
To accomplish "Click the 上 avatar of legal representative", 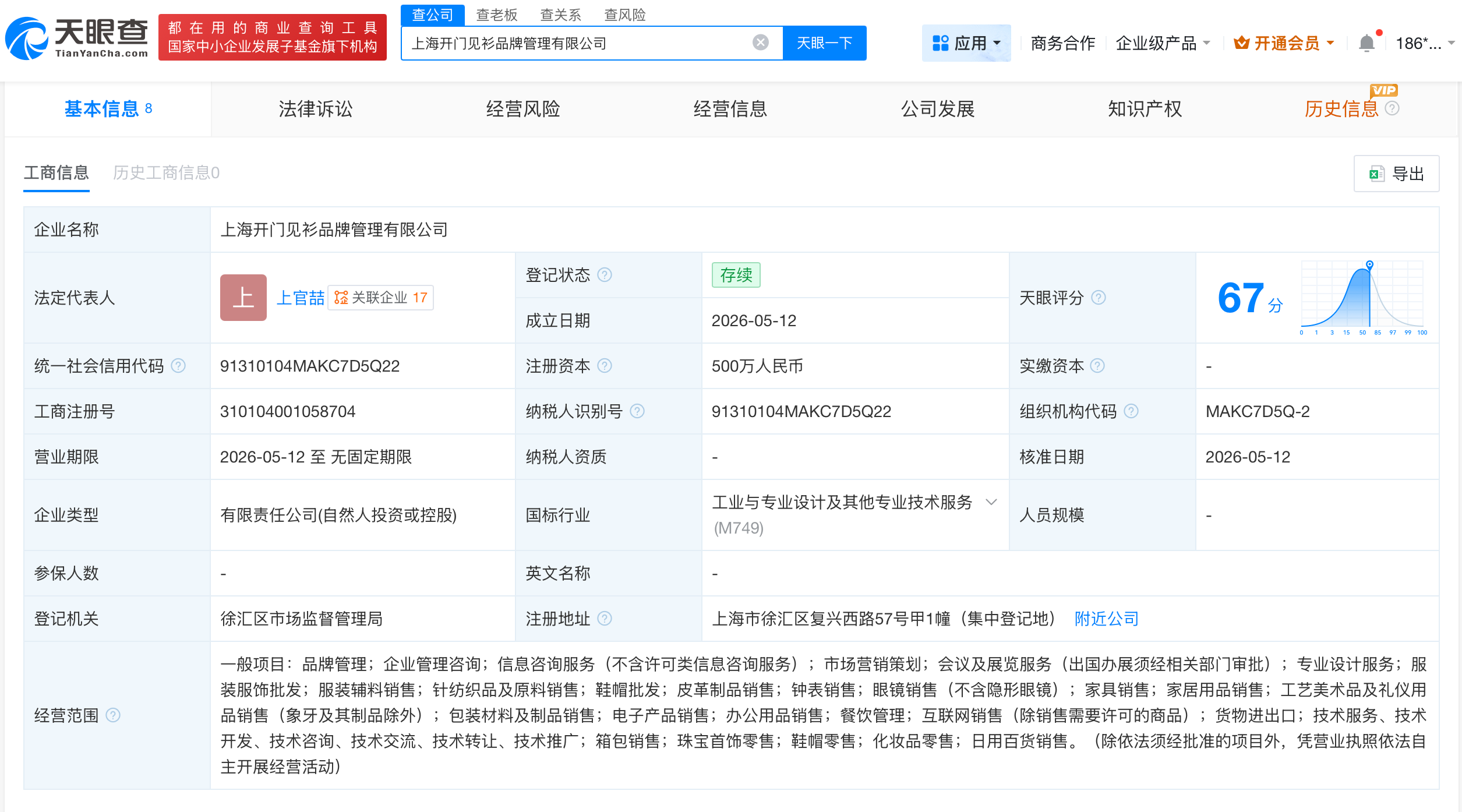I will 243,298.
